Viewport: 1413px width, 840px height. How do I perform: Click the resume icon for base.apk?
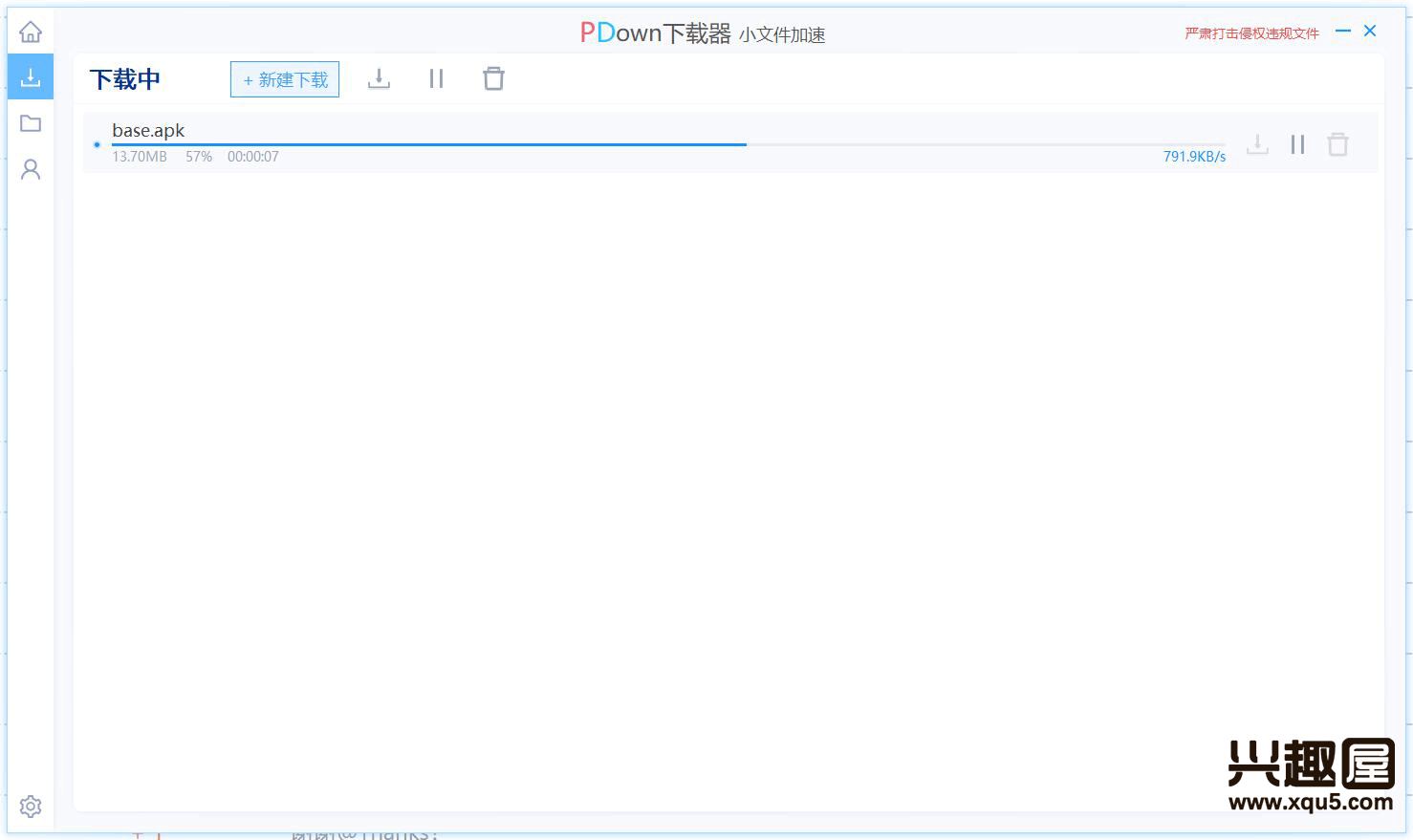click(1258, 144)
